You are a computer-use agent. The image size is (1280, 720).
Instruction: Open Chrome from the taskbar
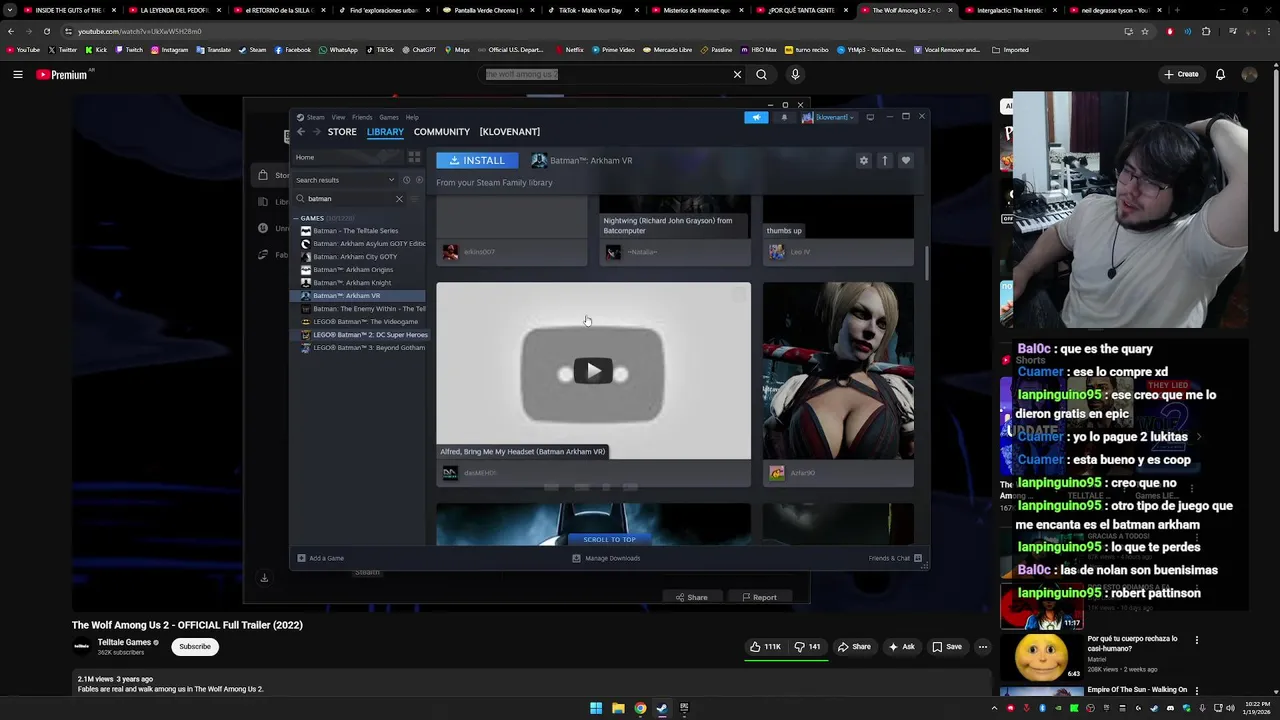click(640, 708)
